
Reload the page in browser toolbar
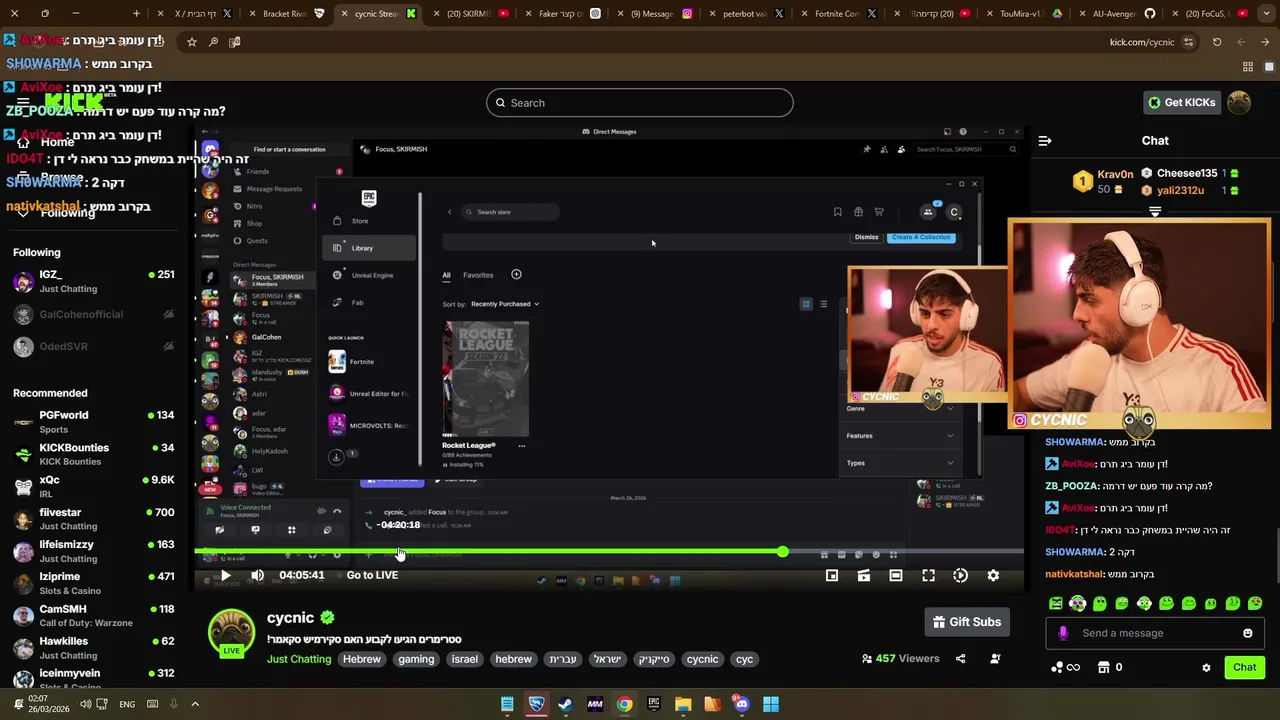pyautogui.click(x=1217, y=42)
